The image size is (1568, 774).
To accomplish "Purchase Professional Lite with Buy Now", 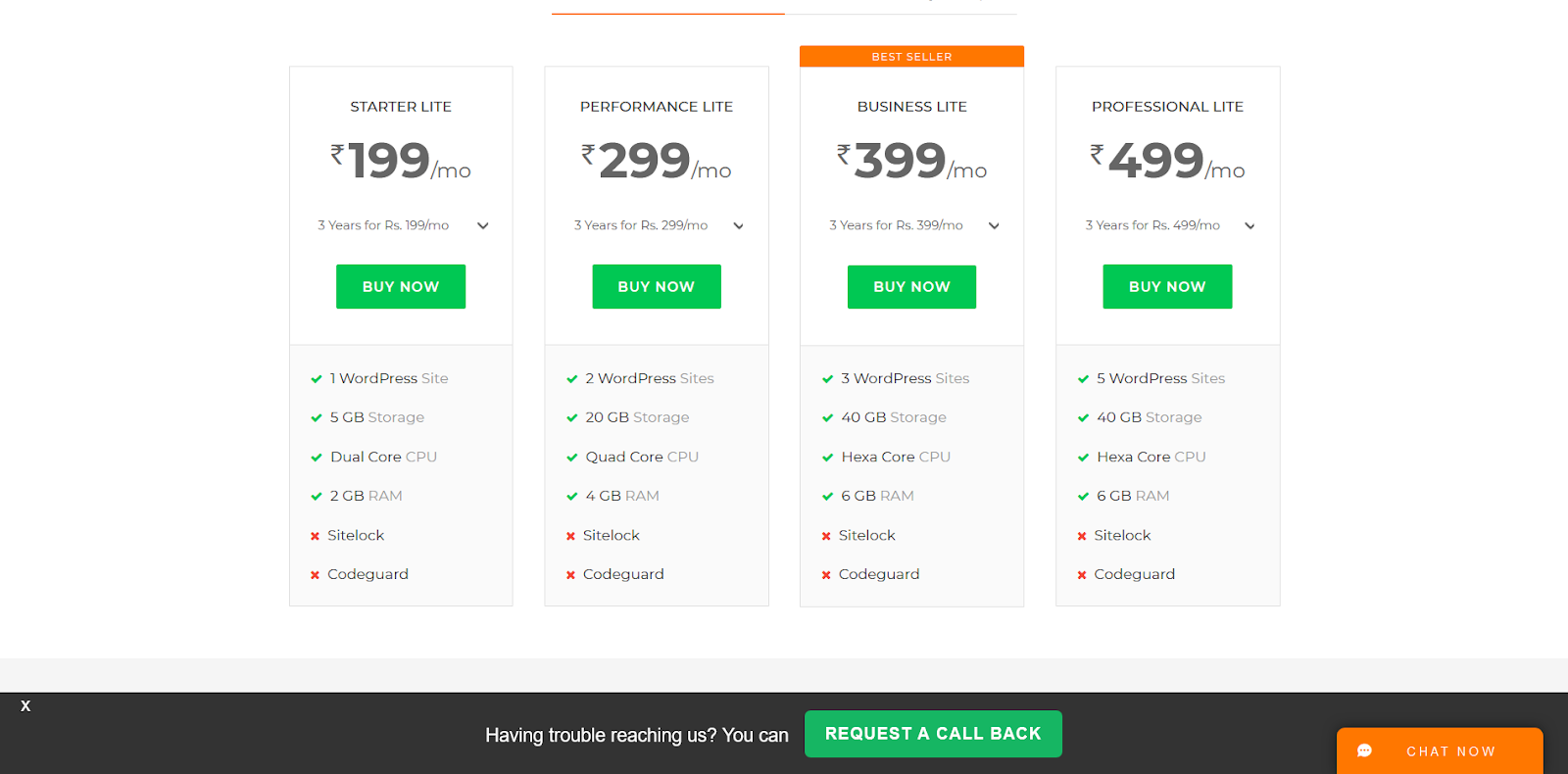I will [x=1167, y=286].
